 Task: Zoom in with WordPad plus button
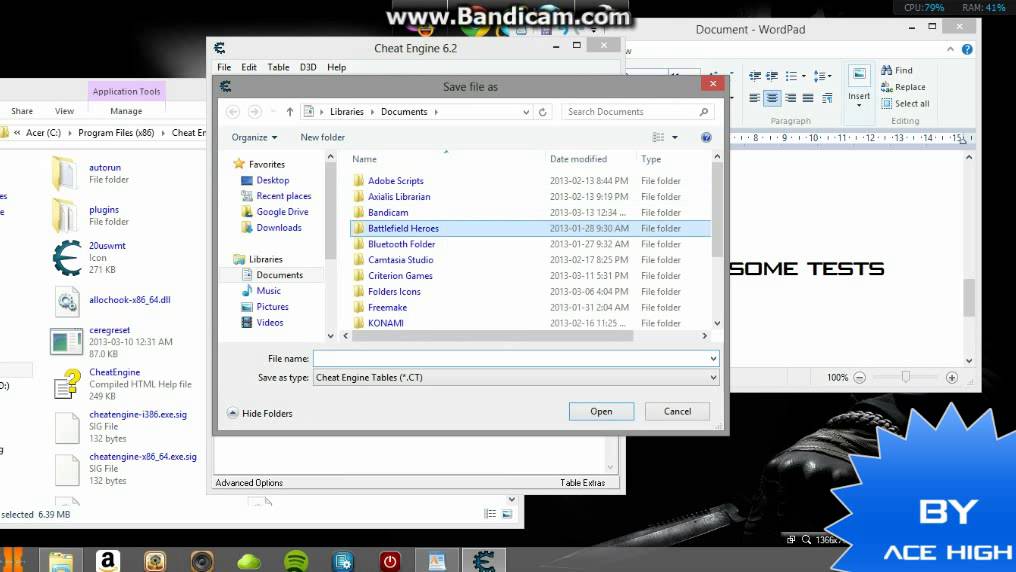[952, 378]
